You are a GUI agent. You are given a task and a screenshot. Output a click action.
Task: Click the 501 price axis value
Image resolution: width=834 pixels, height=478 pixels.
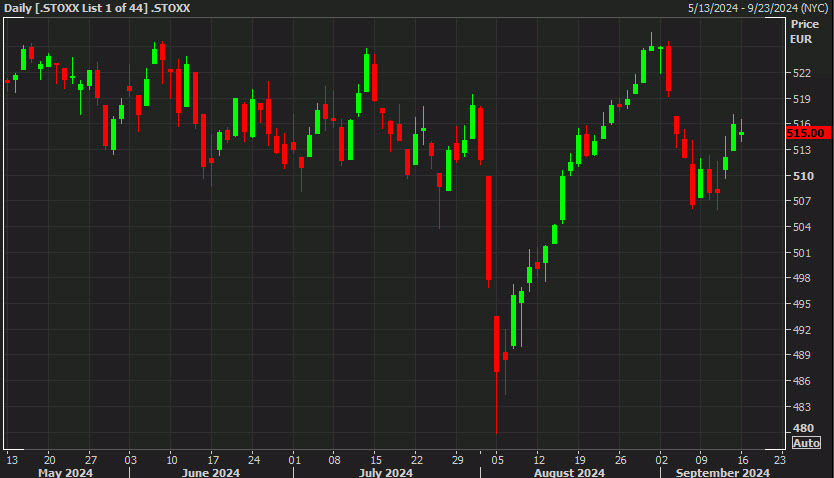802,253
